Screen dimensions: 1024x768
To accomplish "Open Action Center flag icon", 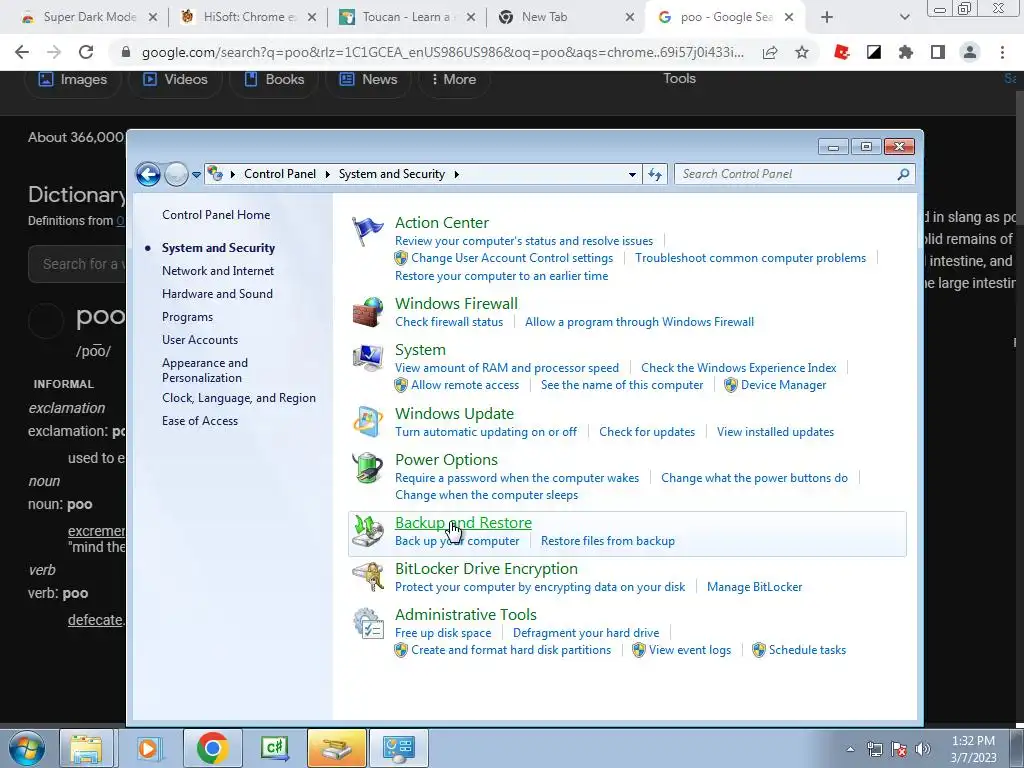I will (368, 231).
